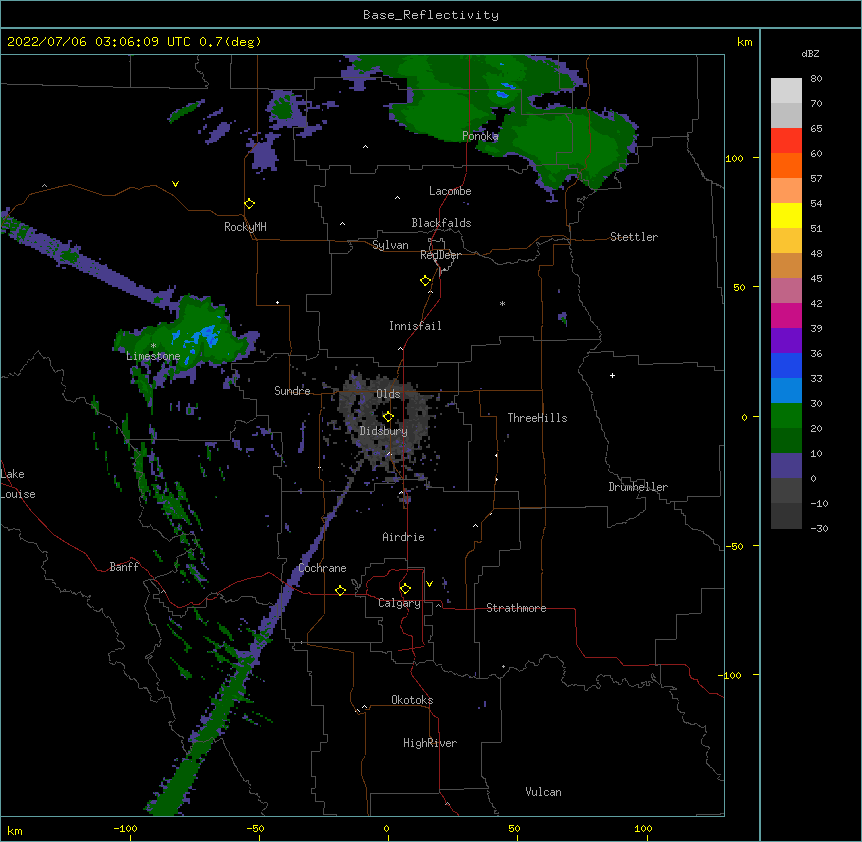
Task: Click the gray ground clutter ring around Didsbury
Action: tap(385, 420)
